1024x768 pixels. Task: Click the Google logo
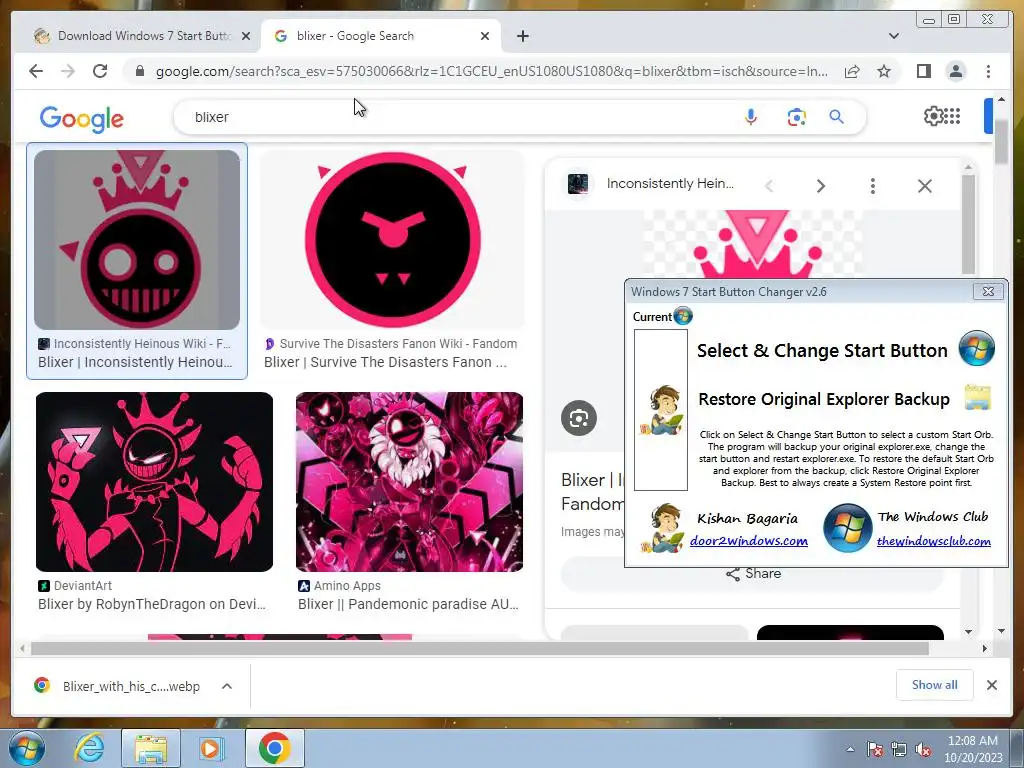[82, 119]
